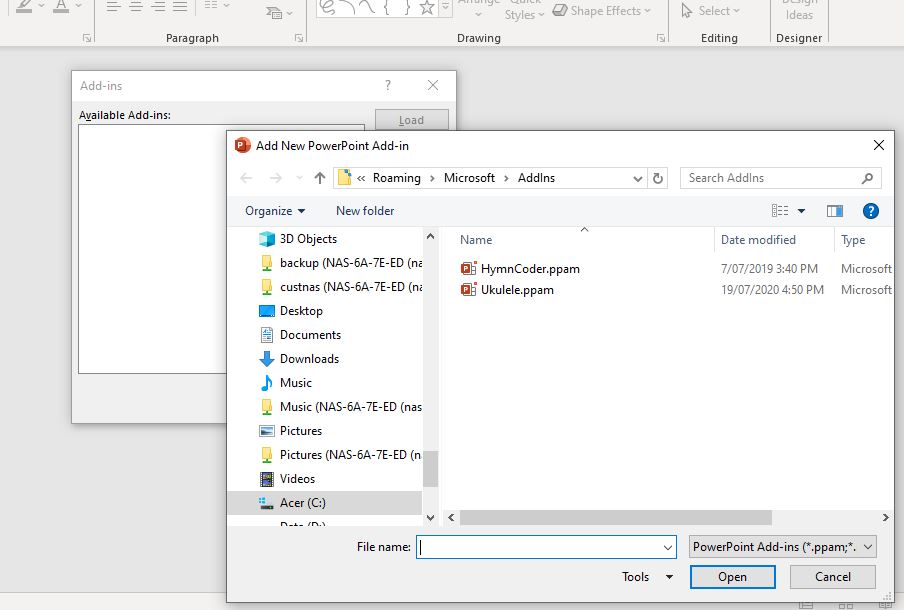This screenshot has height=610, width=904.
Task: Expand the shapes gallery More arrow
Action: coord(446,8)
